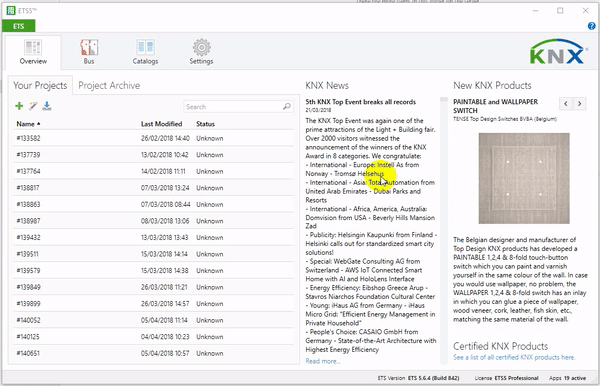Click Unknown status of #137764

(x=210, y=171)
